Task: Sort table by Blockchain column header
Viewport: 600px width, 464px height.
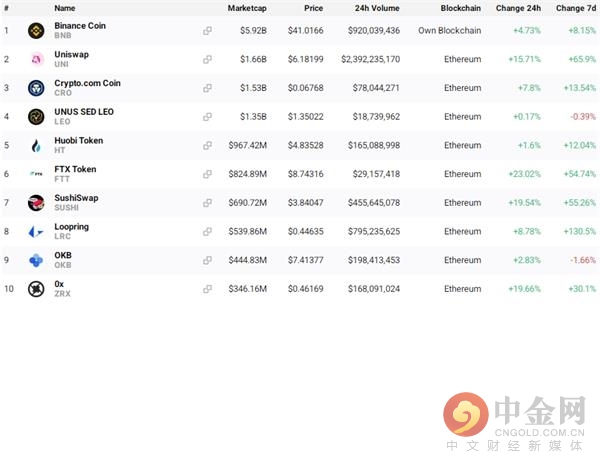Action: click(x=461, y=8)
